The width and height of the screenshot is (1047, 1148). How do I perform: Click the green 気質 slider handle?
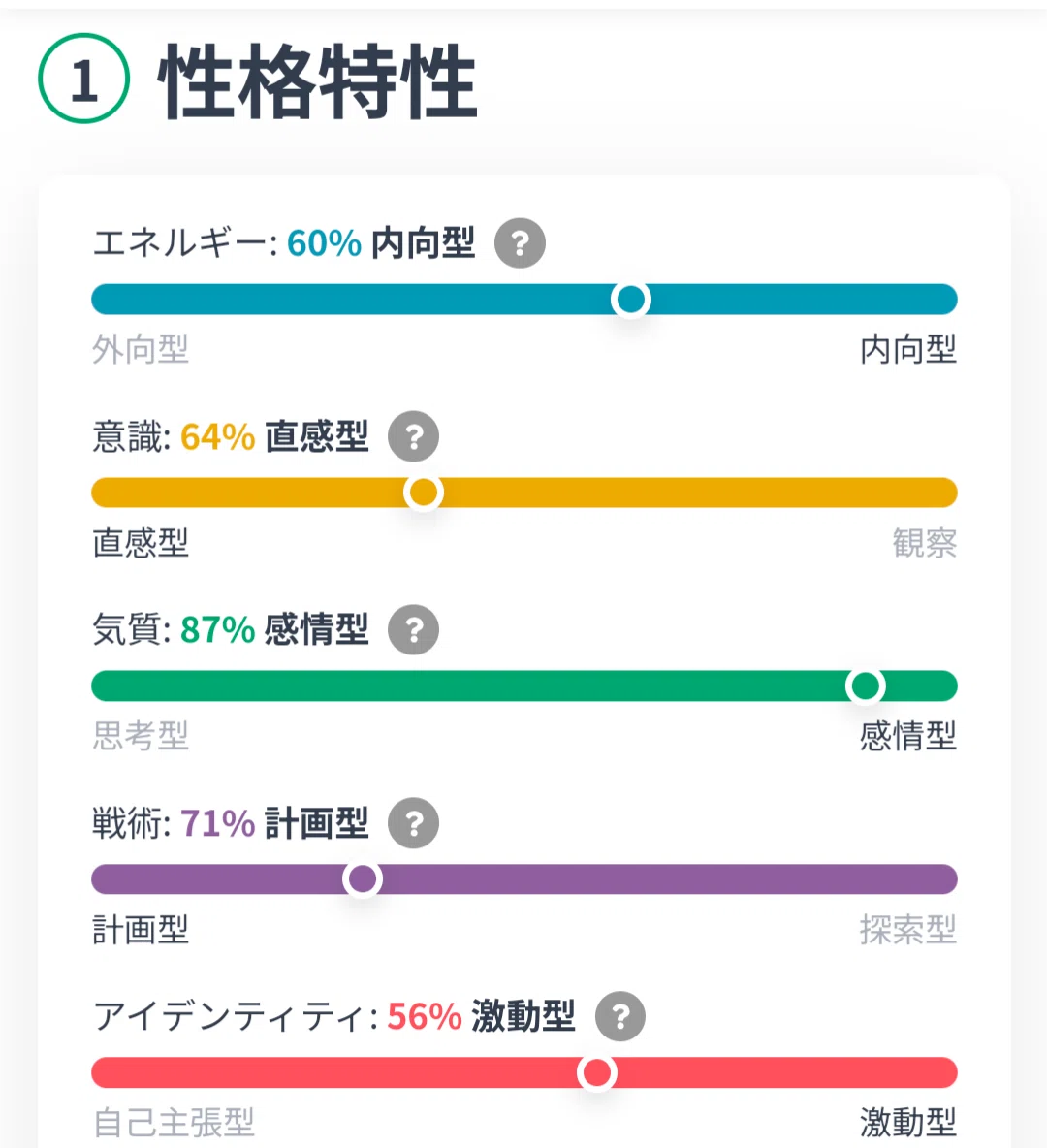(x=866, y=686)
